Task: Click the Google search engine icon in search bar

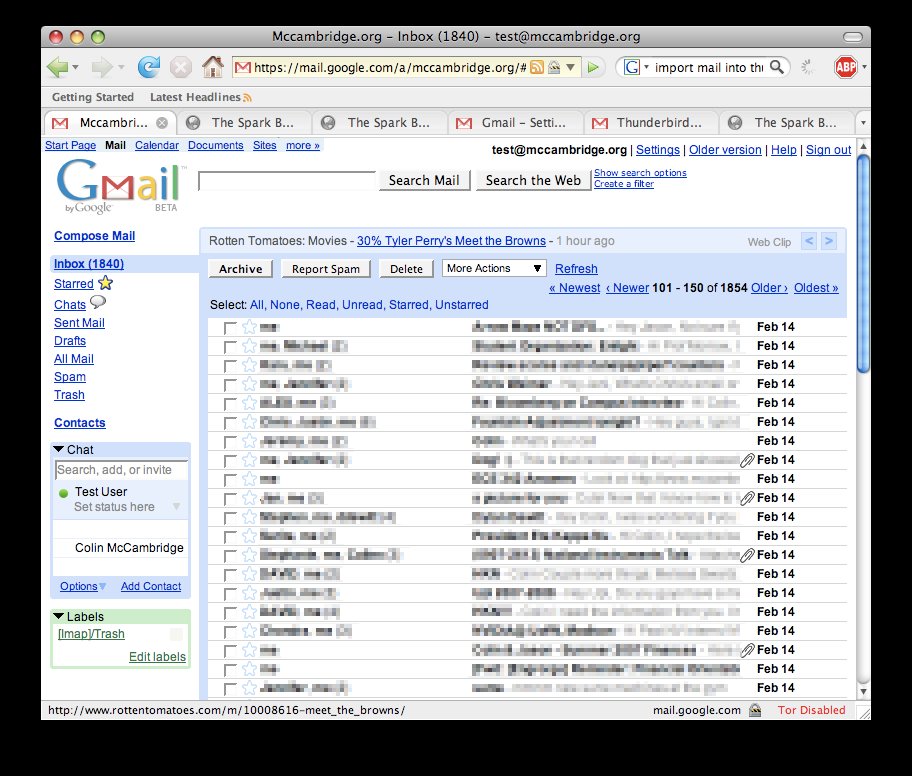Action: point(631,67)
